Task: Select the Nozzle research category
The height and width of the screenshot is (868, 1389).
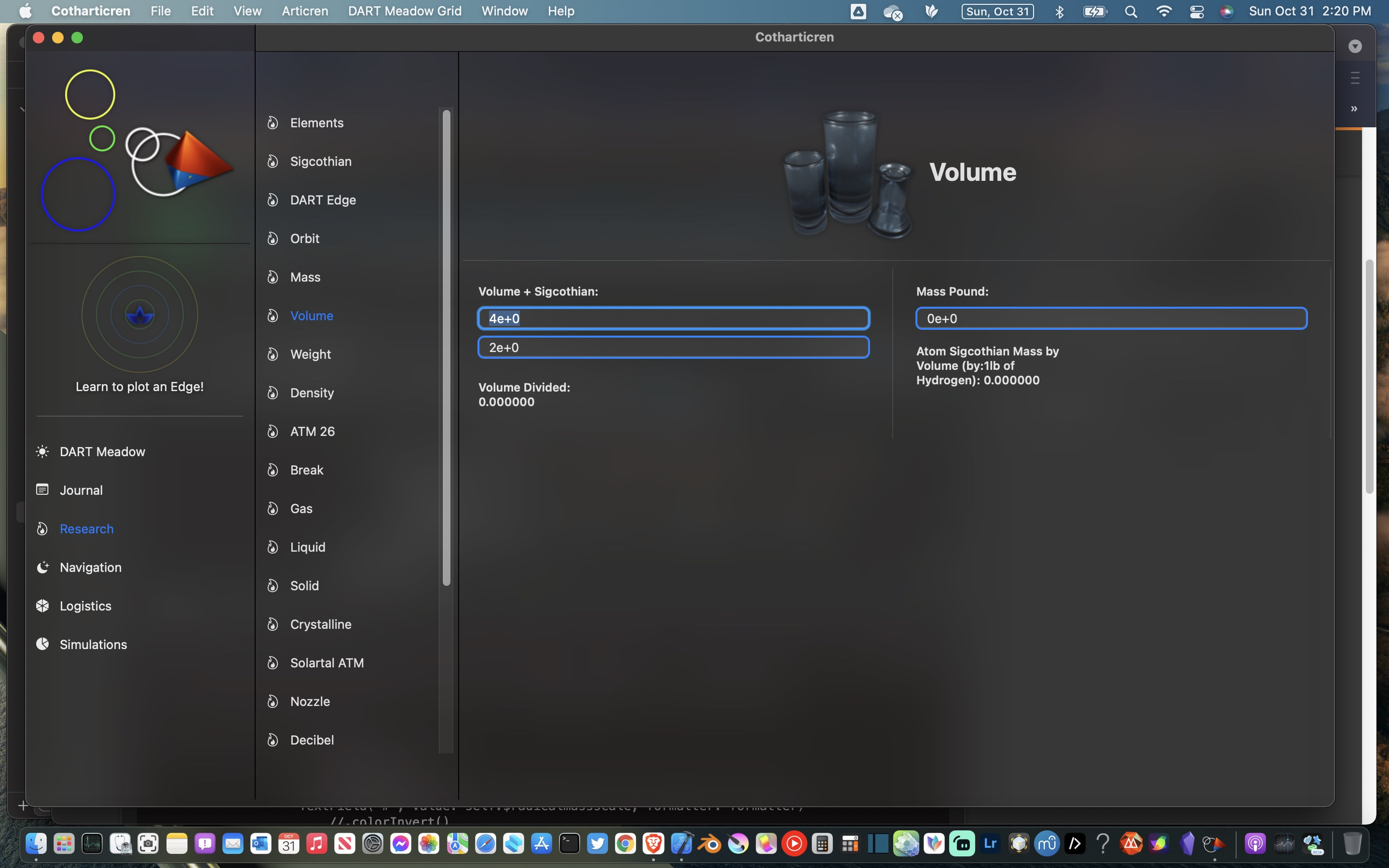Action: tap(310, 701)
